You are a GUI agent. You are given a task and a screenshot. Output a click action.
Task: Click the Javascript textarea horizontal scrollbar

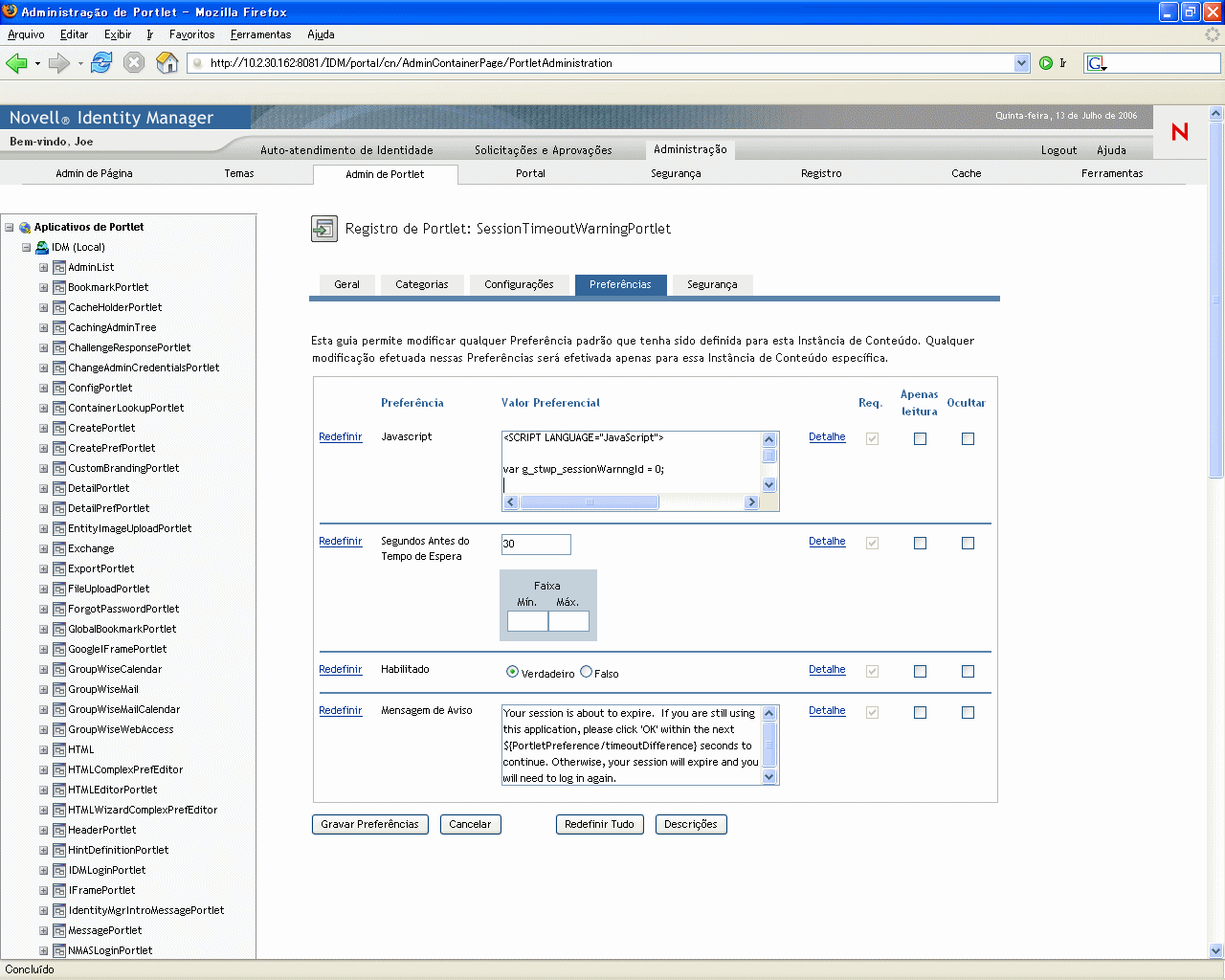coord(590,502)
